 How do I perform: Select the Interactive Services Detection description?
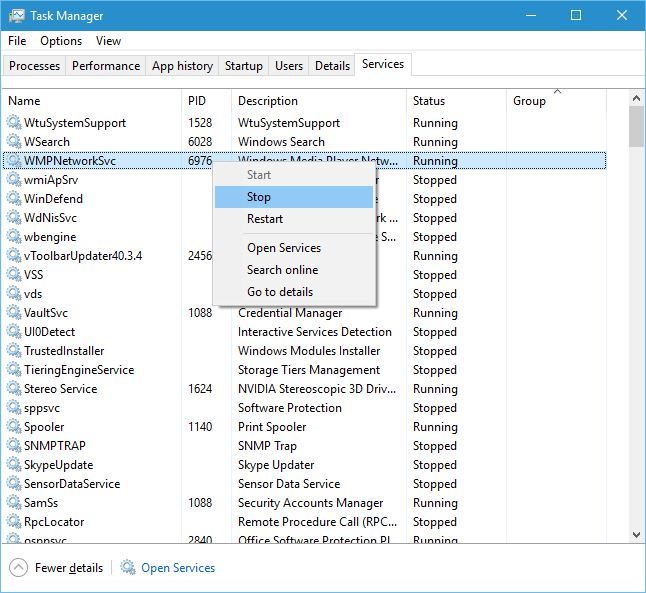coord(315,332)
